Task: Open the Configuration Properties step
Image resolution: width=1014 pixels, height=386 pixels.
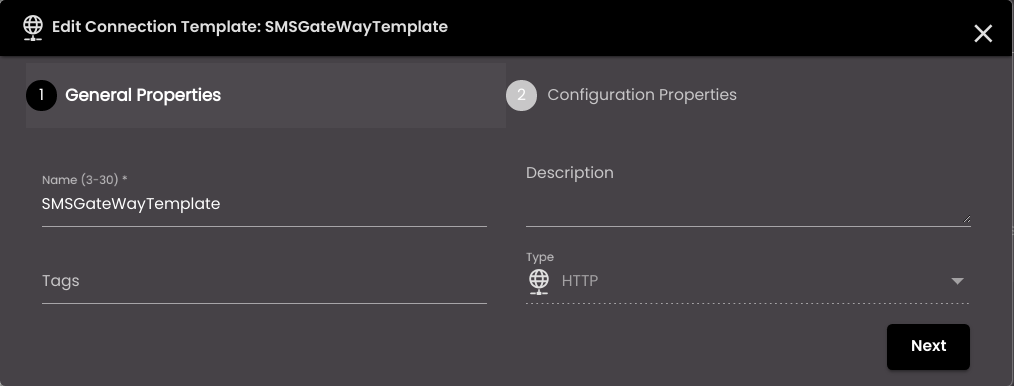Action: 642,95
